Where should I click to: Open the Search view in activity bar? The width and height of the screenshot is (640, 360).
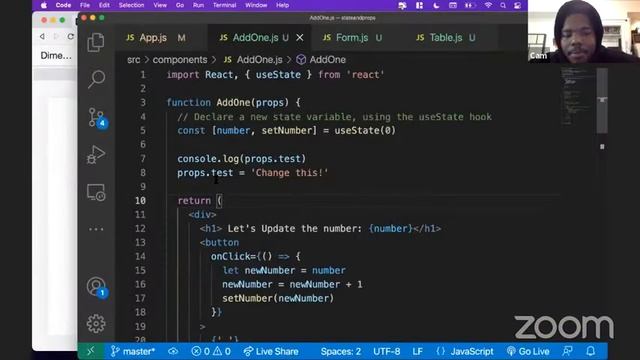point(96,79)
